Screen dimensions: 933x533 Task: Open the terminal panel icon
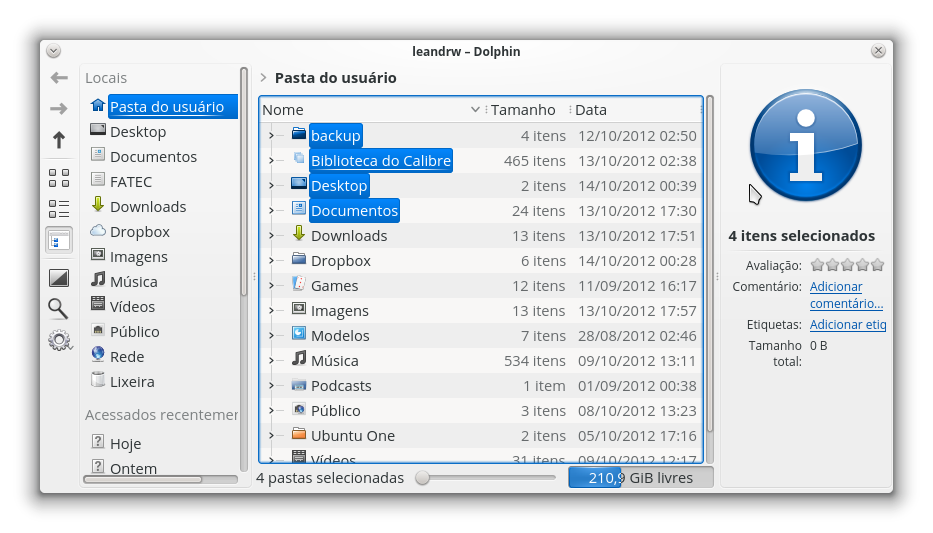click(59, 278)
